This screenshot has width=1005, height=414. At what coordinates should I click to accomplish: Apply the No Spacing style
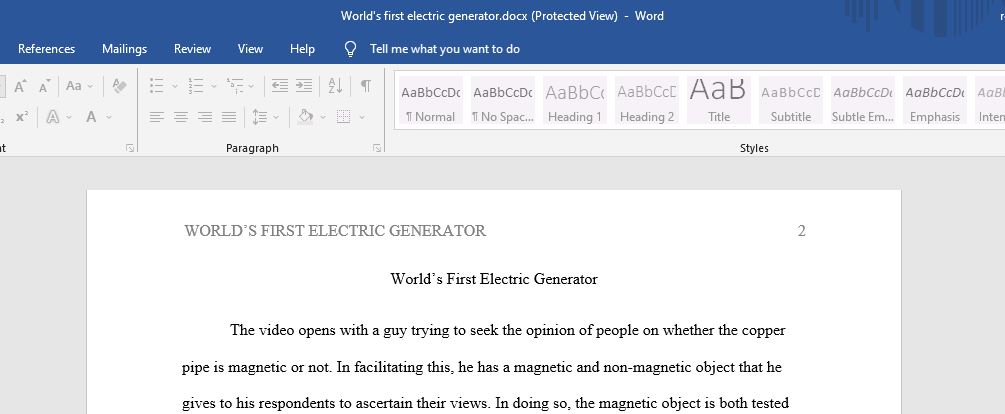point(502,100)
